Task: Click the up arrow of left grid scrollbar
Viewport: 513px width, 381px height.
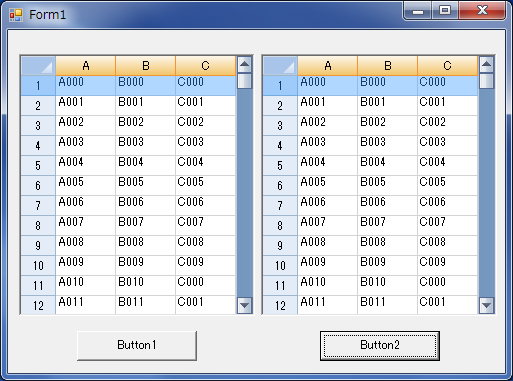Action: [x=245, y=64]
